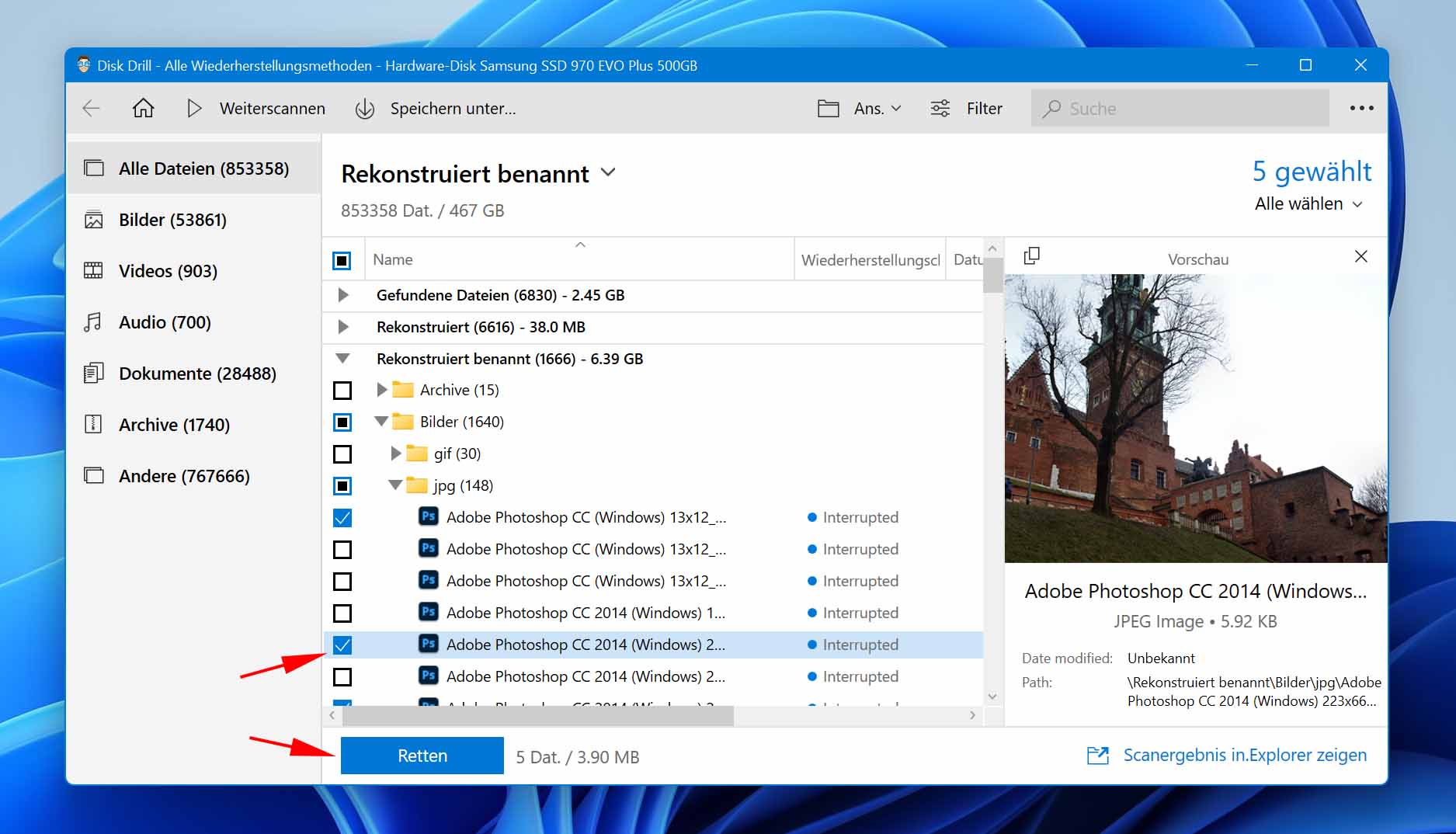The height and width of the screenshot is (834, 1456).
Task: Select Videos (903) category
Action: [193, 270]
